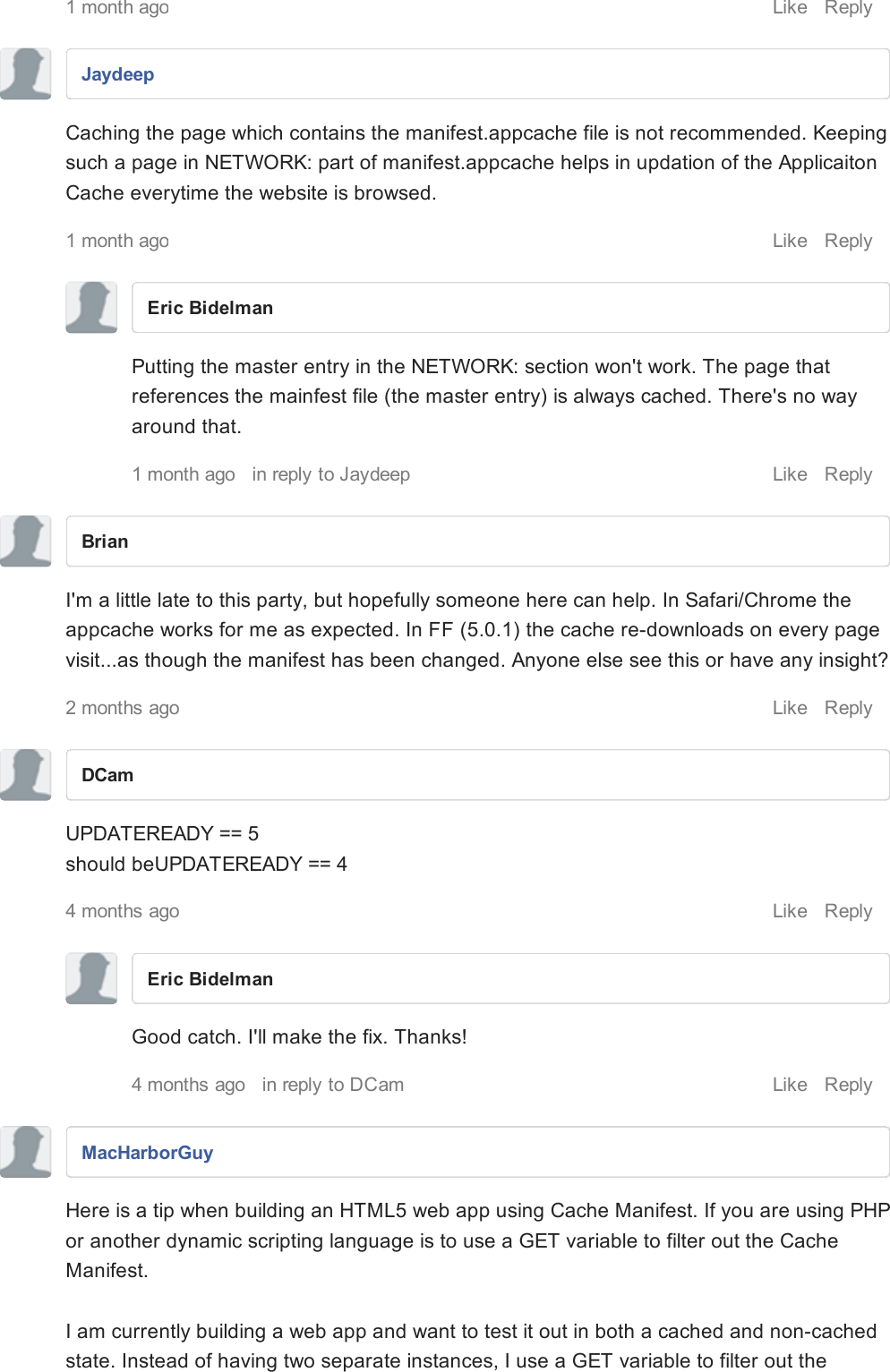Click Eric Bidelman's avatar replying to DCam
Image resolution: width=890 pixels, height=1372 pixels.
91,978
